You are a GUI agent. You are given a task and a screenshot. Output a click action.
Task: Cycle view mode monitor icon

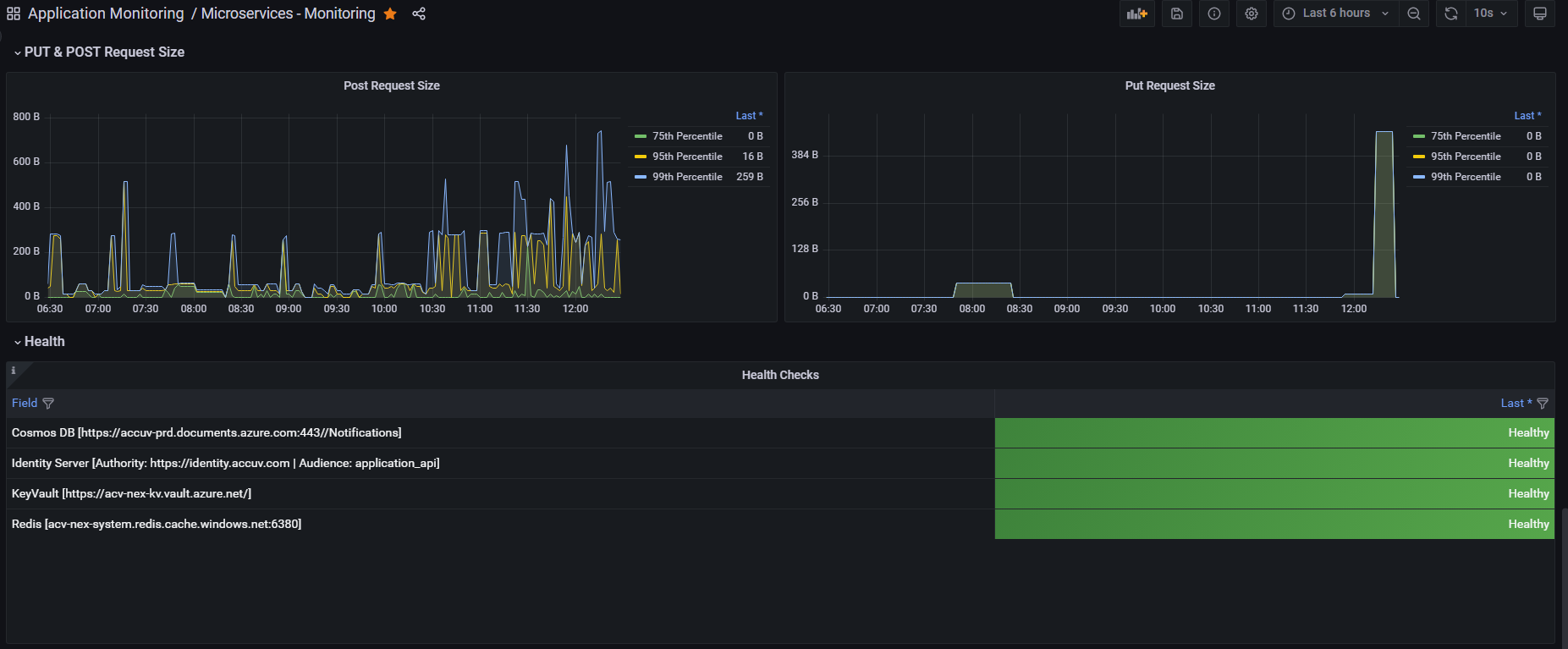pos(1539,14)
